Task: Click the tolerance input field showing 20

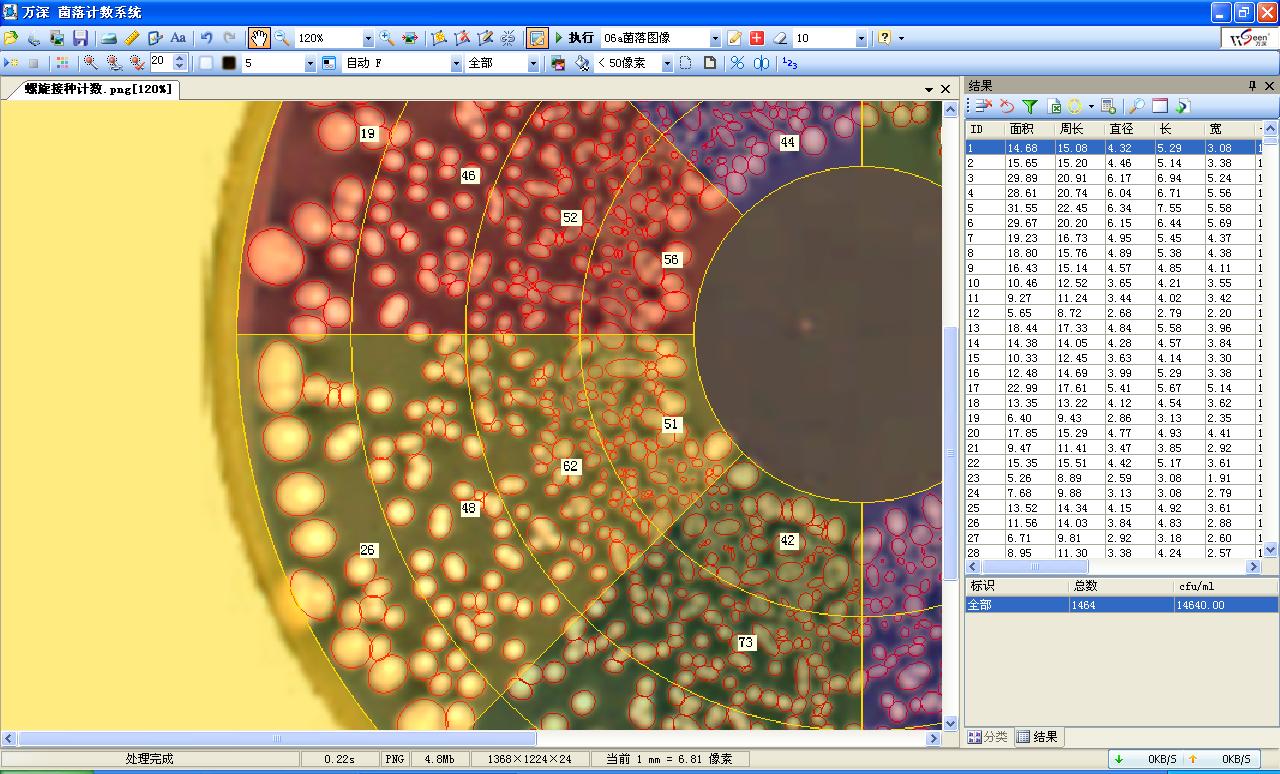Action: pyautogui.click(x=161, y=62)
